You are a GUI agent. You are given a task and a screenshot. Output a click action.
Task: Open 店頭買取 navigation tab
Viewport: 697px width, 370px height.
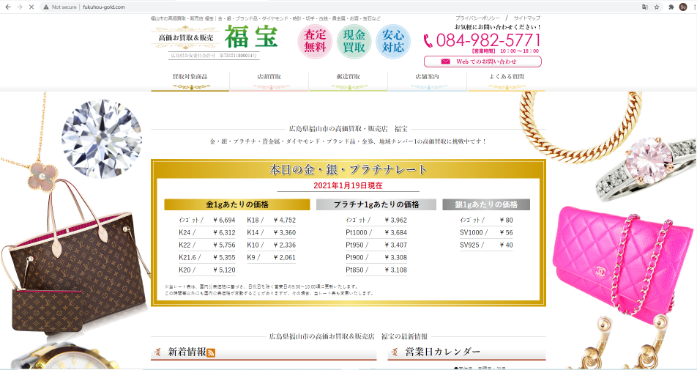(269, 81)
